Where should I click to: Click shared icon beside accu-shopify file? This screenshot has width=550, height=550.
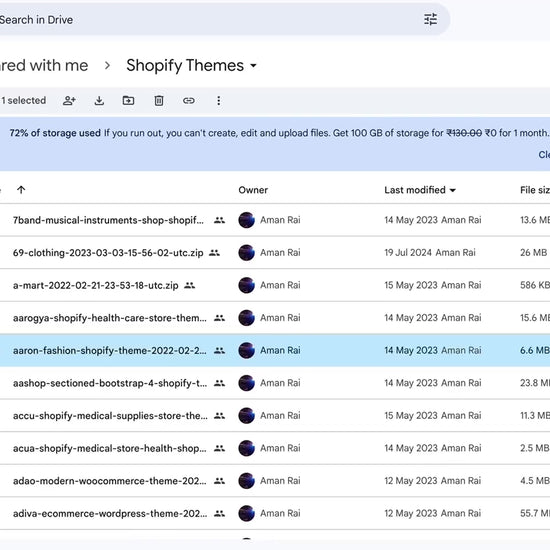220,416
